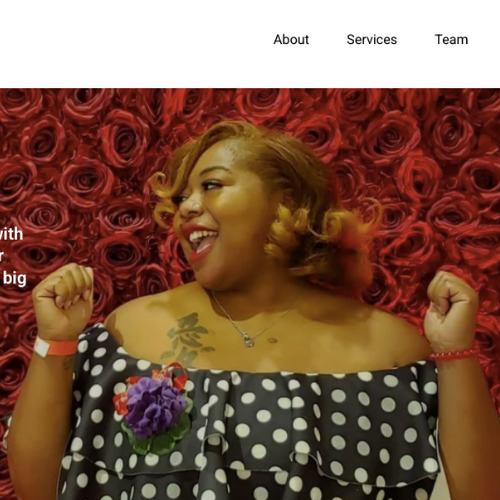Viewport: 500px width, 500px height.
Task: Click the raised fist with the red bracelet
Action: pos(452,310)
